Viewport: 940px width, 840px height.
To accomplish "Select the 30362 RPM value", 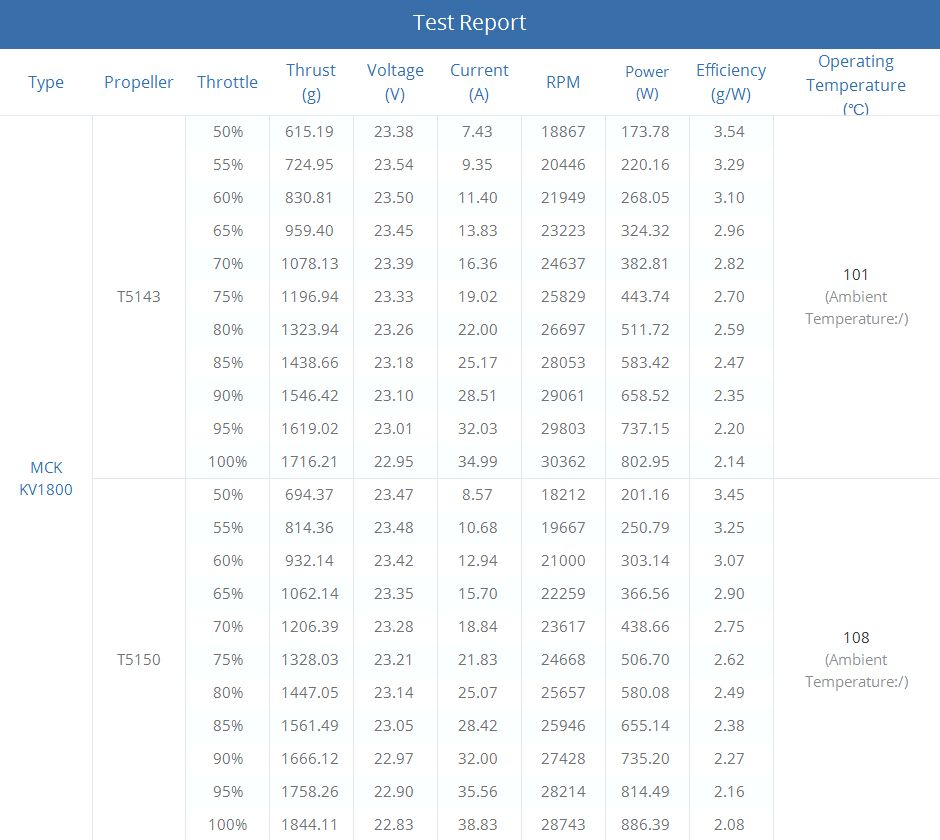I will coord(563,462).
